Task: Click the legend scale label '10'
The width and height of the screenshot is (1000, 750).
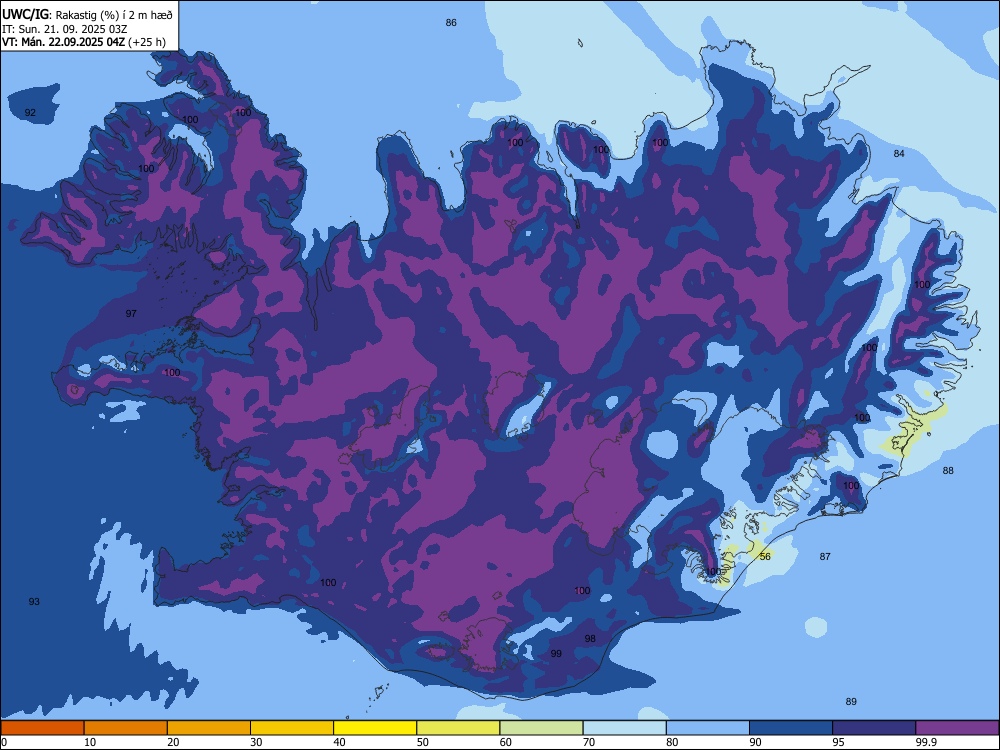Action: tap(90, 742)
